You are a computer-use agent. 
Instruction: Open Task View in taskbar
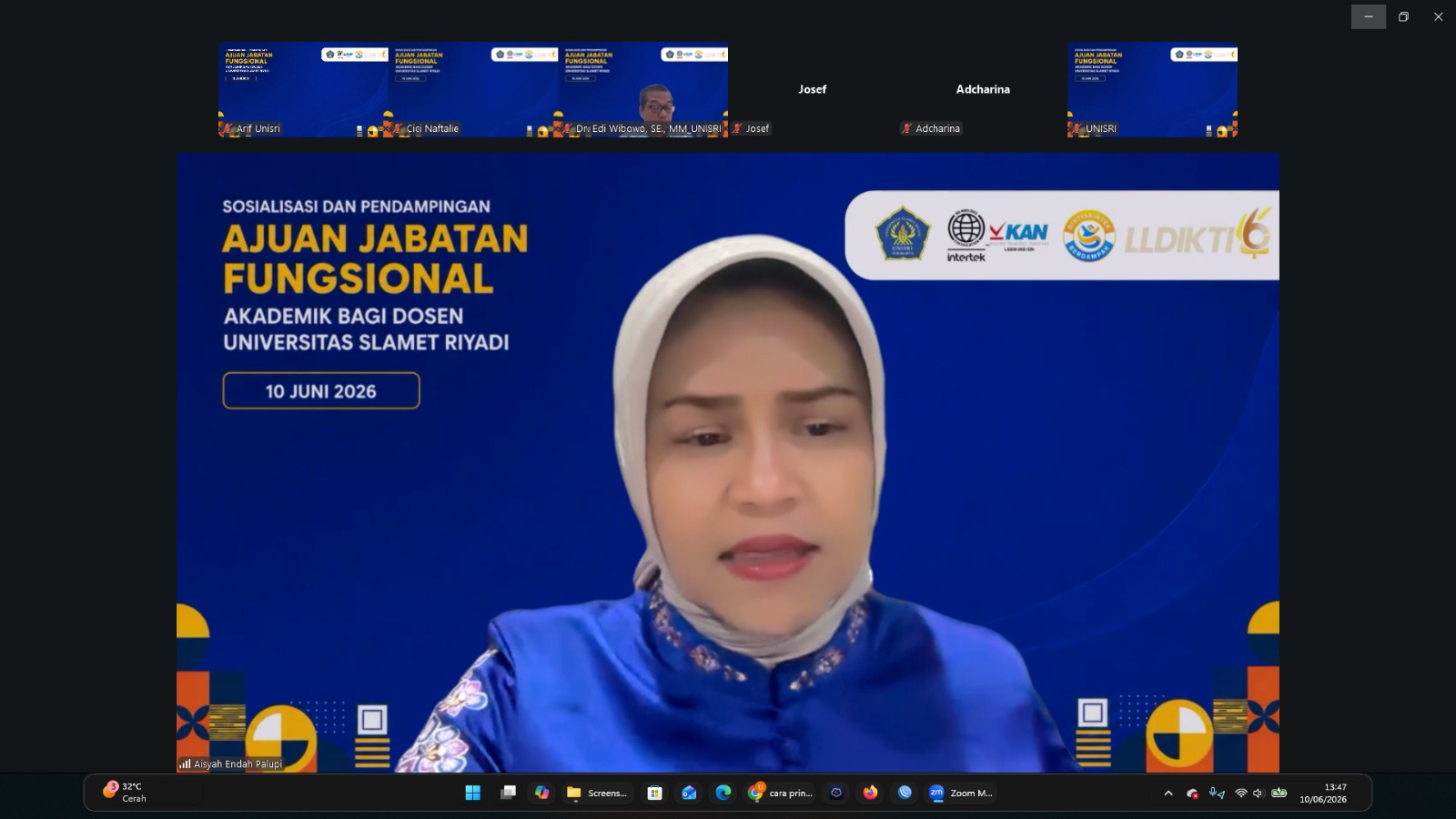(508, 793)
